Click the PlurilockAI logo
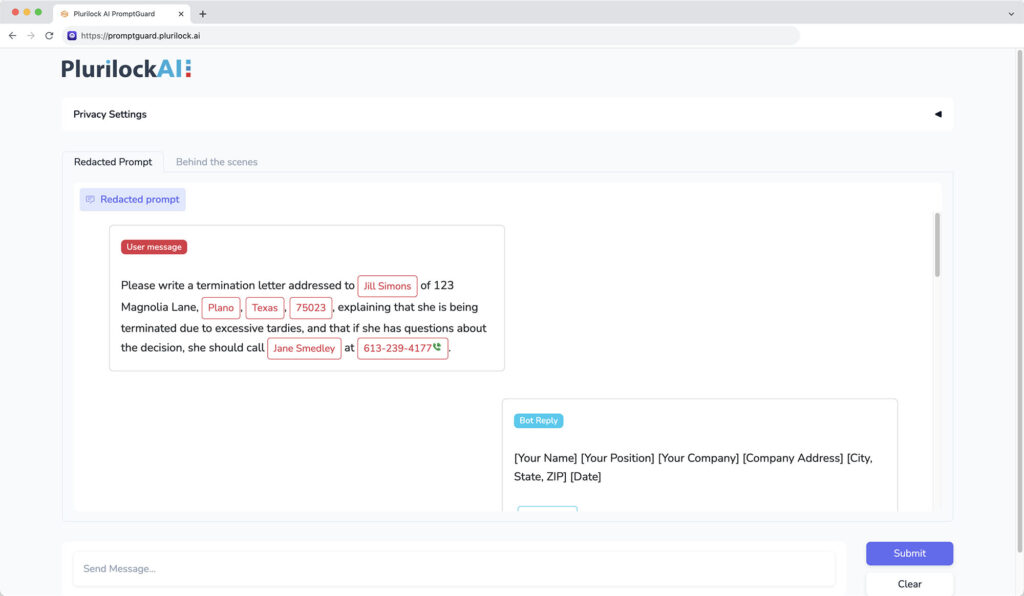 126,69
